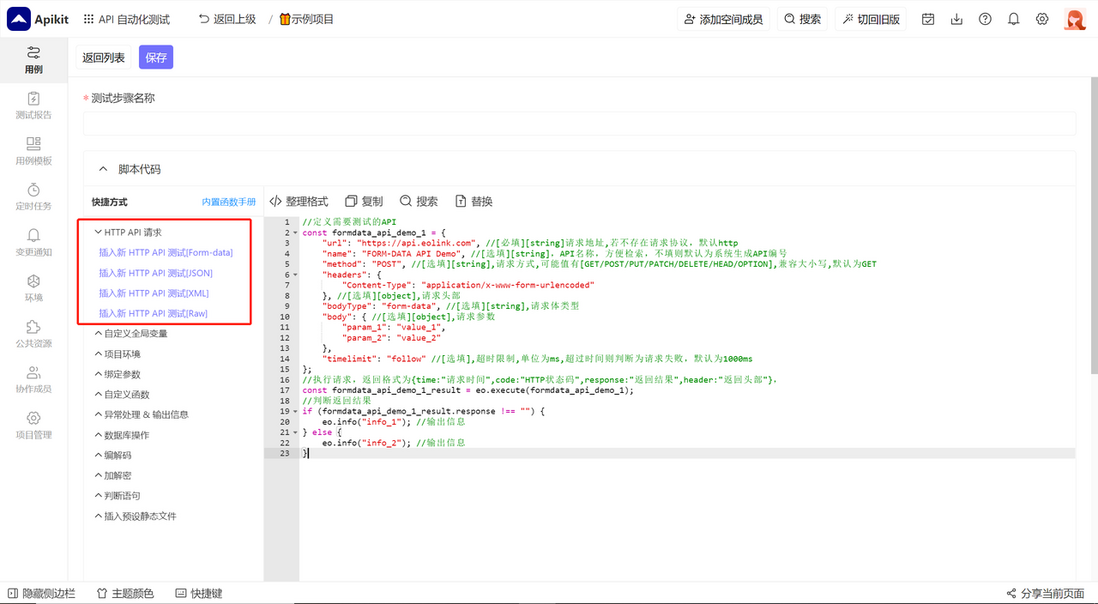
Task: Collapse the 脚本代码 section
Action: point(103,169)
